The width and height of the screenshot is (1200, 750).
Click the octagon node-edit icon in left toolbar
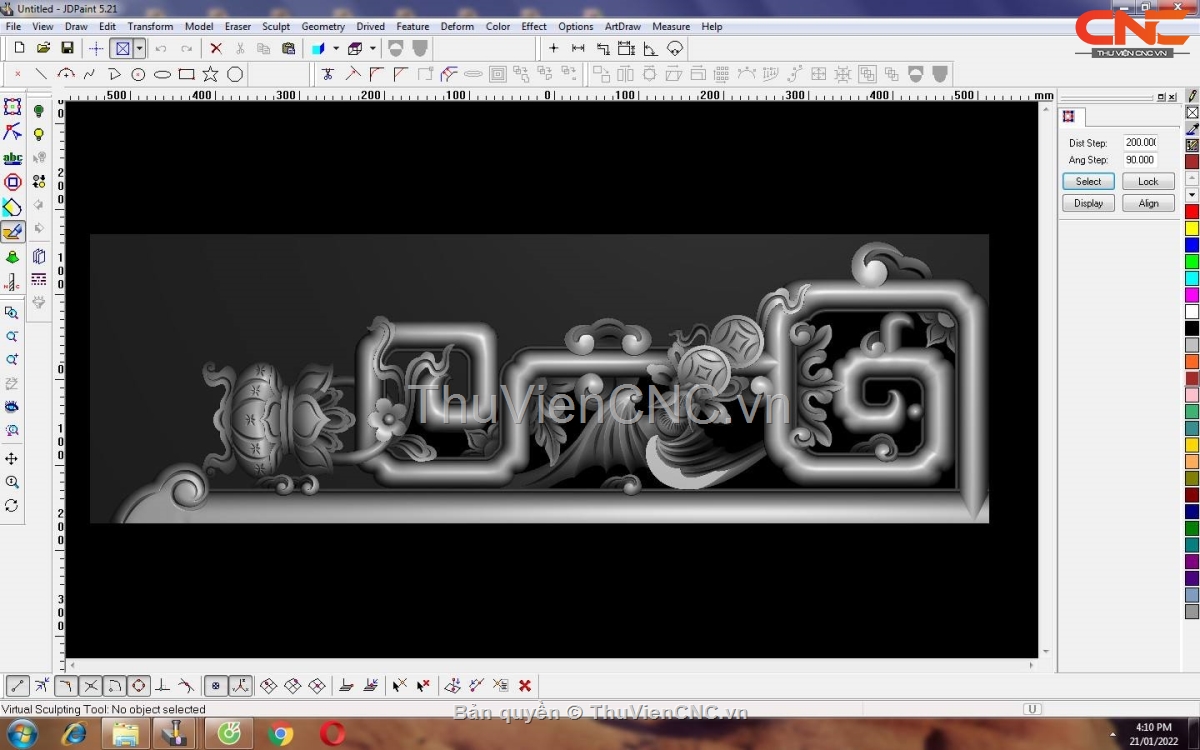[x=12, y=182]
